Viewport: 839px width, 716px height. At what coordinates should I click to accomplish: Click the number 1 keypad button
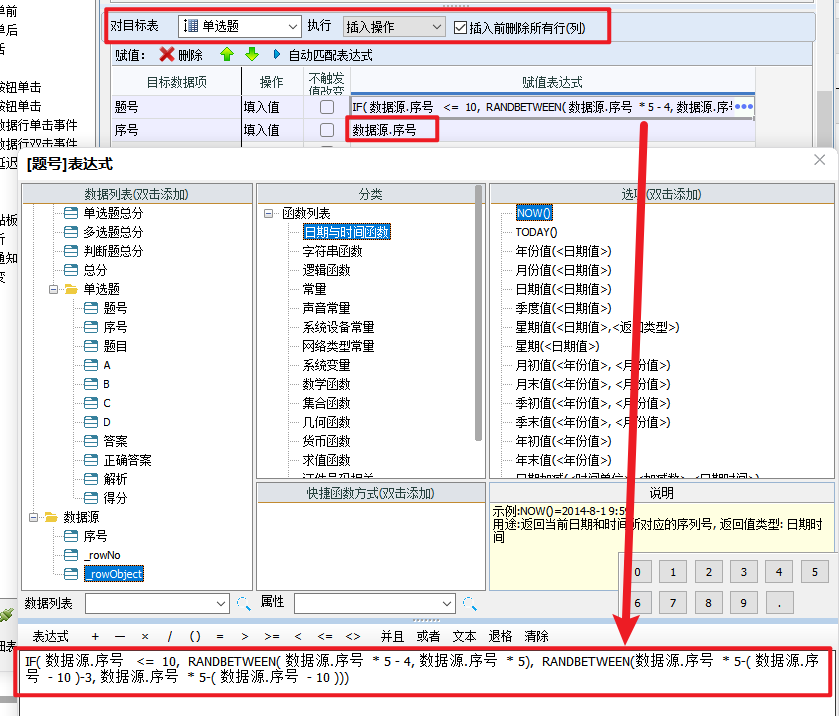pos(673,572)
